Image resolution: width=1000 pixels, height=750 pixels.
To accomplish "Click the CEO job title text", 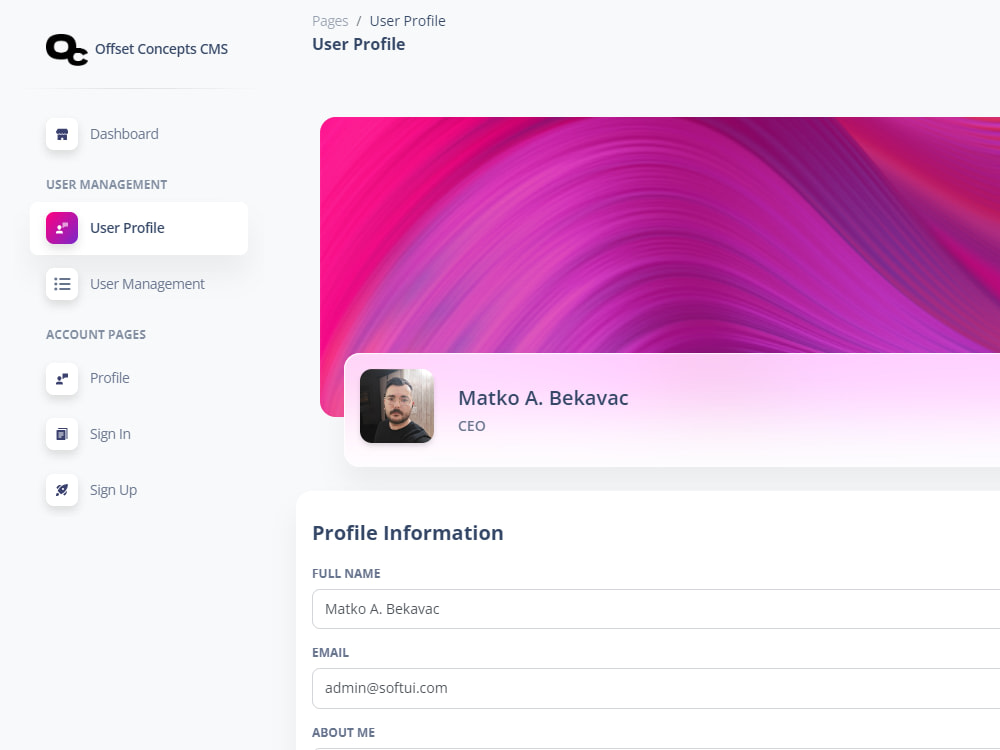I will [472, 426].
